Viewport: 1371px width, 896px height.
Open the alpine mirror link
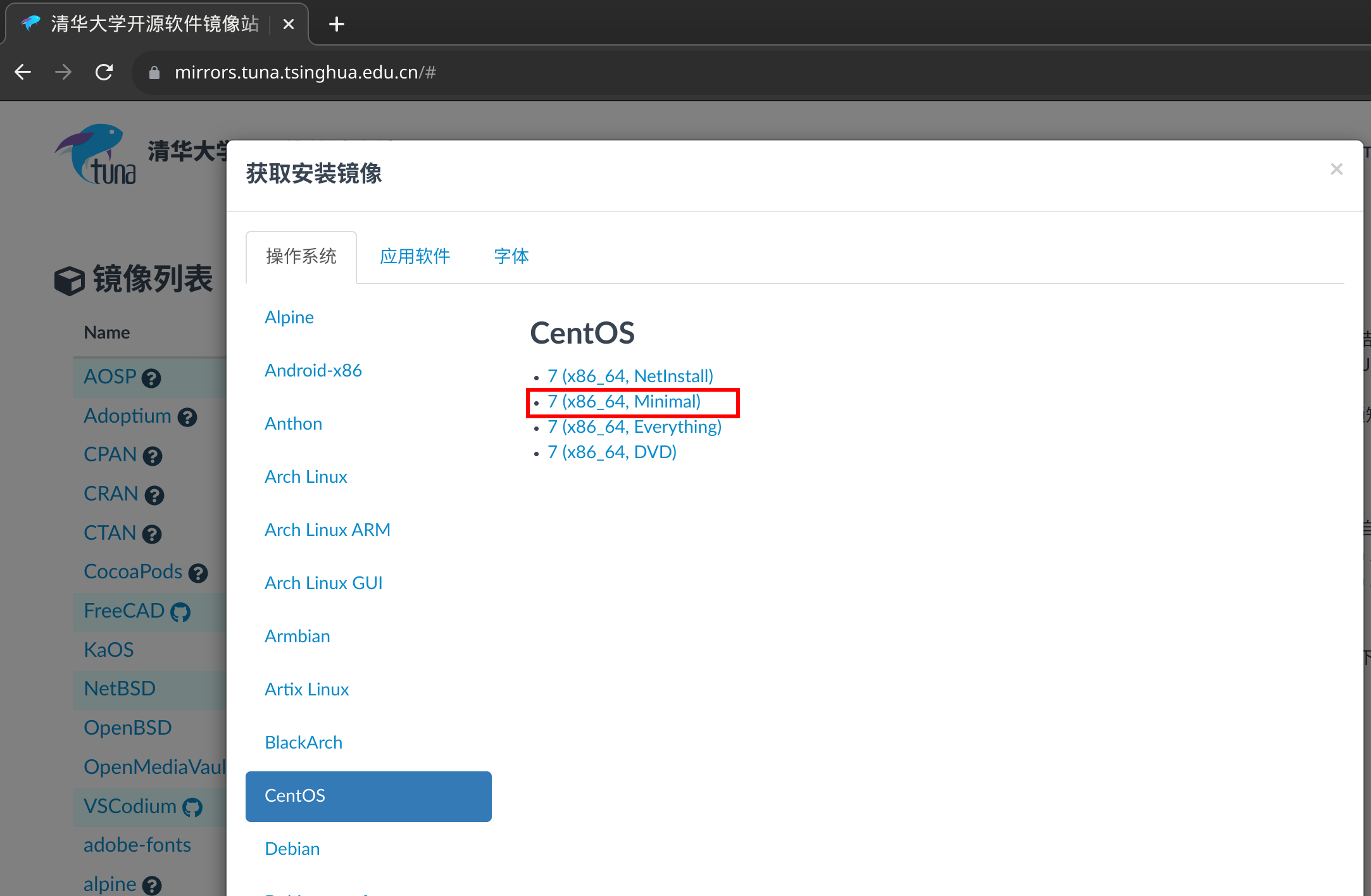click(110, 884)
